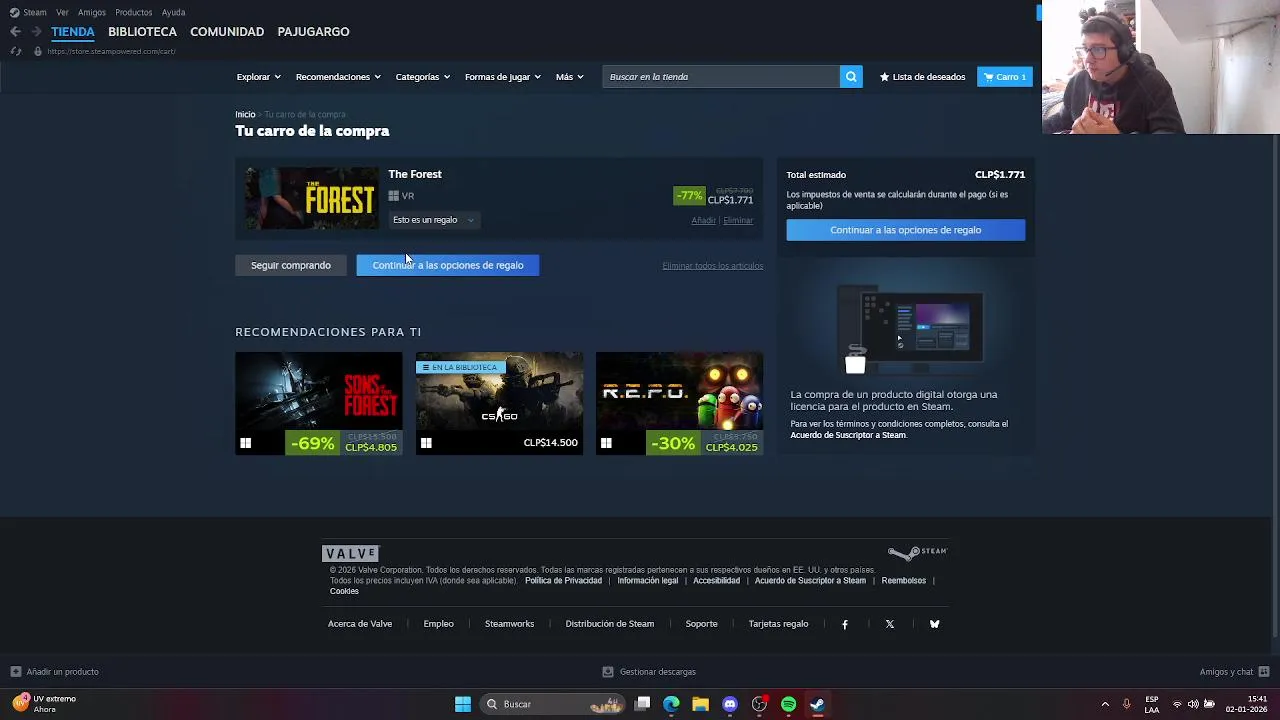This screenshot has width=1280, height=720.
Task: Click The Forest title in cart
Action: [415, 174]
